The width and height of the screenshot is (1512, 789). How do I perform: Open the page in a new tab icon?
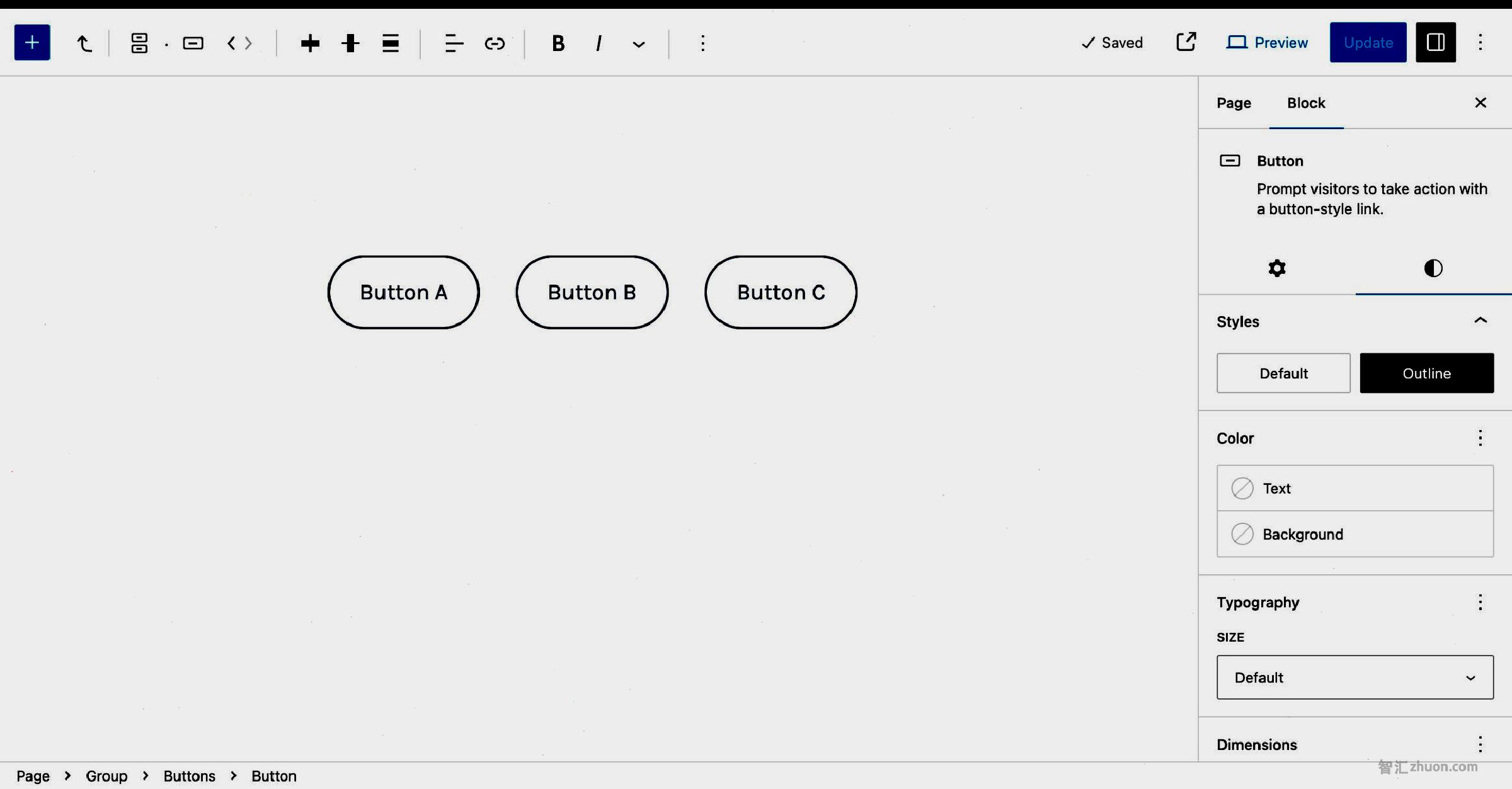tap(1186, 42)
